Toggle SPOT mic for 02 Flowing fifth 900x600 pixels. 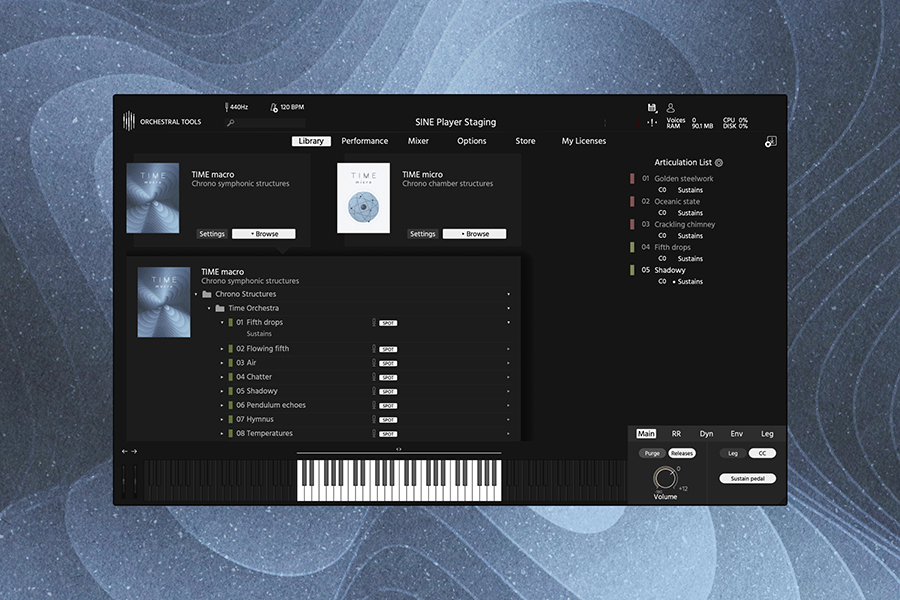coord(388,349)
